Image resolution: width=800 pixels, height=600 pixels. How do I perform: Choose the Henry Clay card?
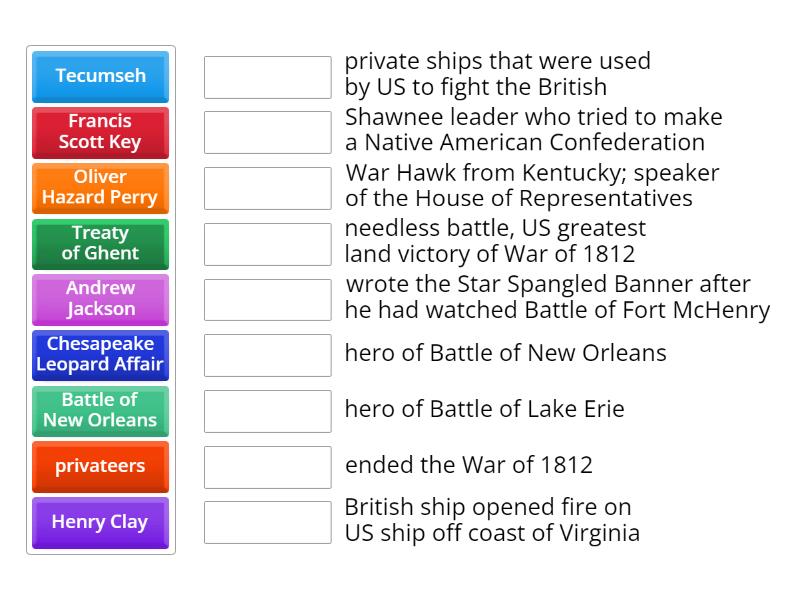[100, 523]
